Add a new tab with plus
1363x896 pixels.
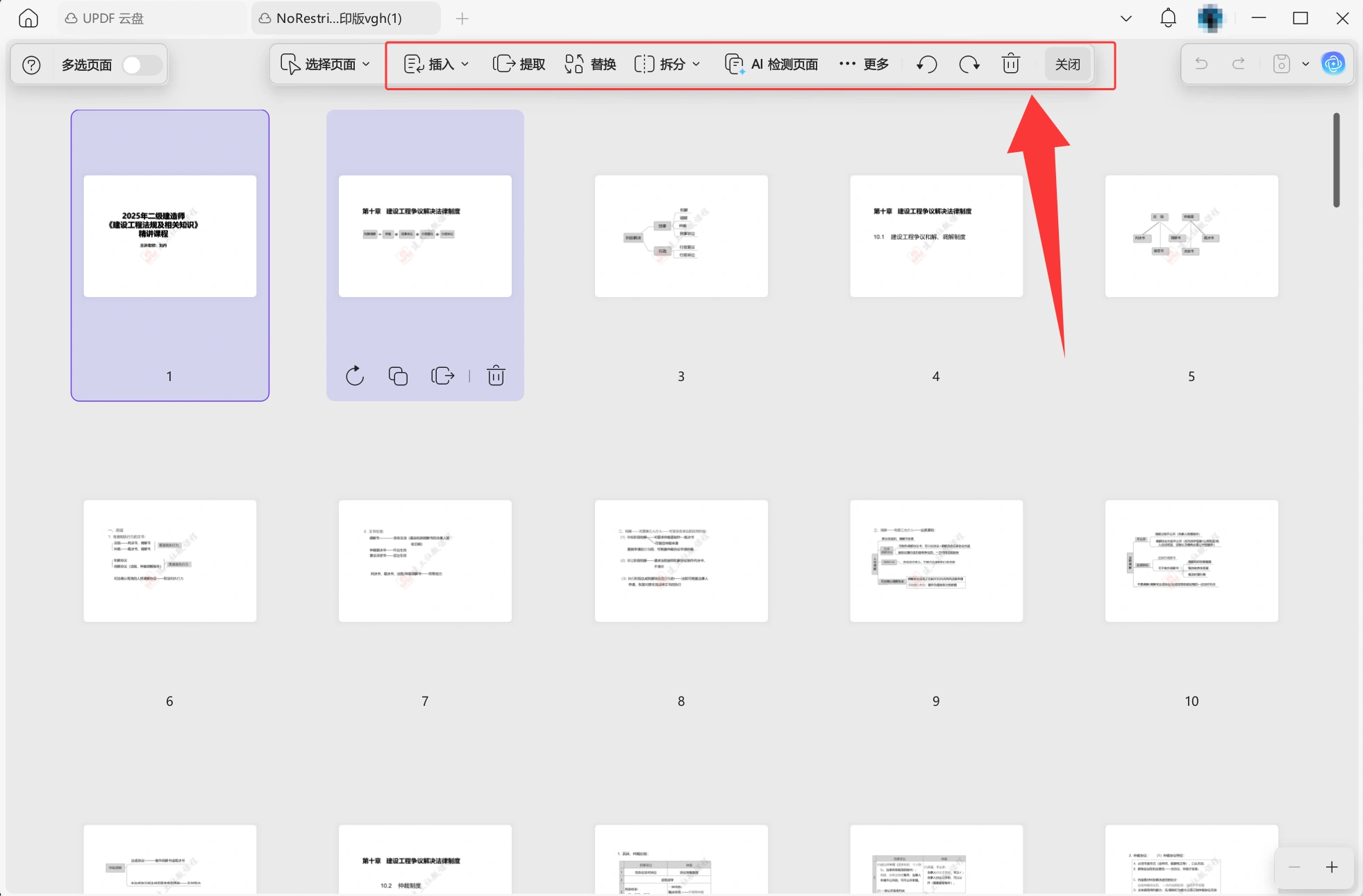(x=462, y=19)
